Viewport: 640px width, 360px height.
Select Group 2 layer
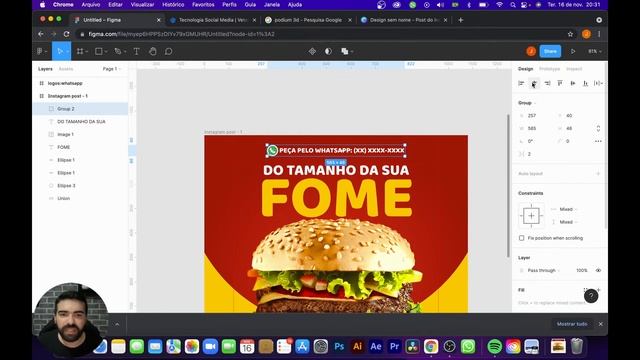[x=80, y=109]
